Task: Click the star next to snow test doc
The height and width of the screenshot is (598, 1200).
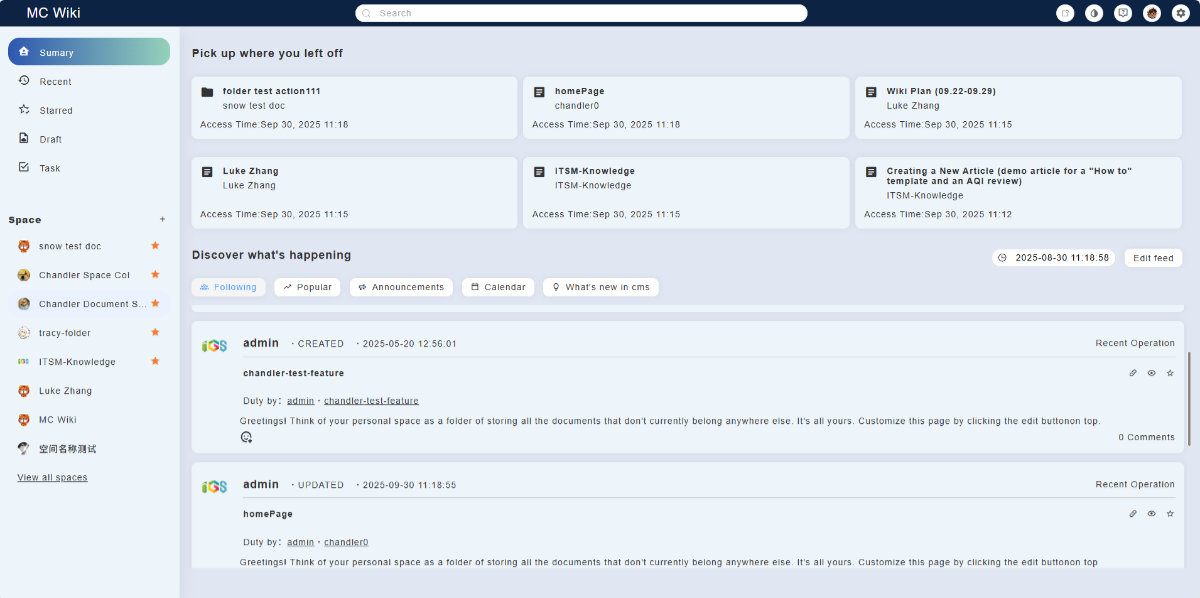Action: [155, 245]
